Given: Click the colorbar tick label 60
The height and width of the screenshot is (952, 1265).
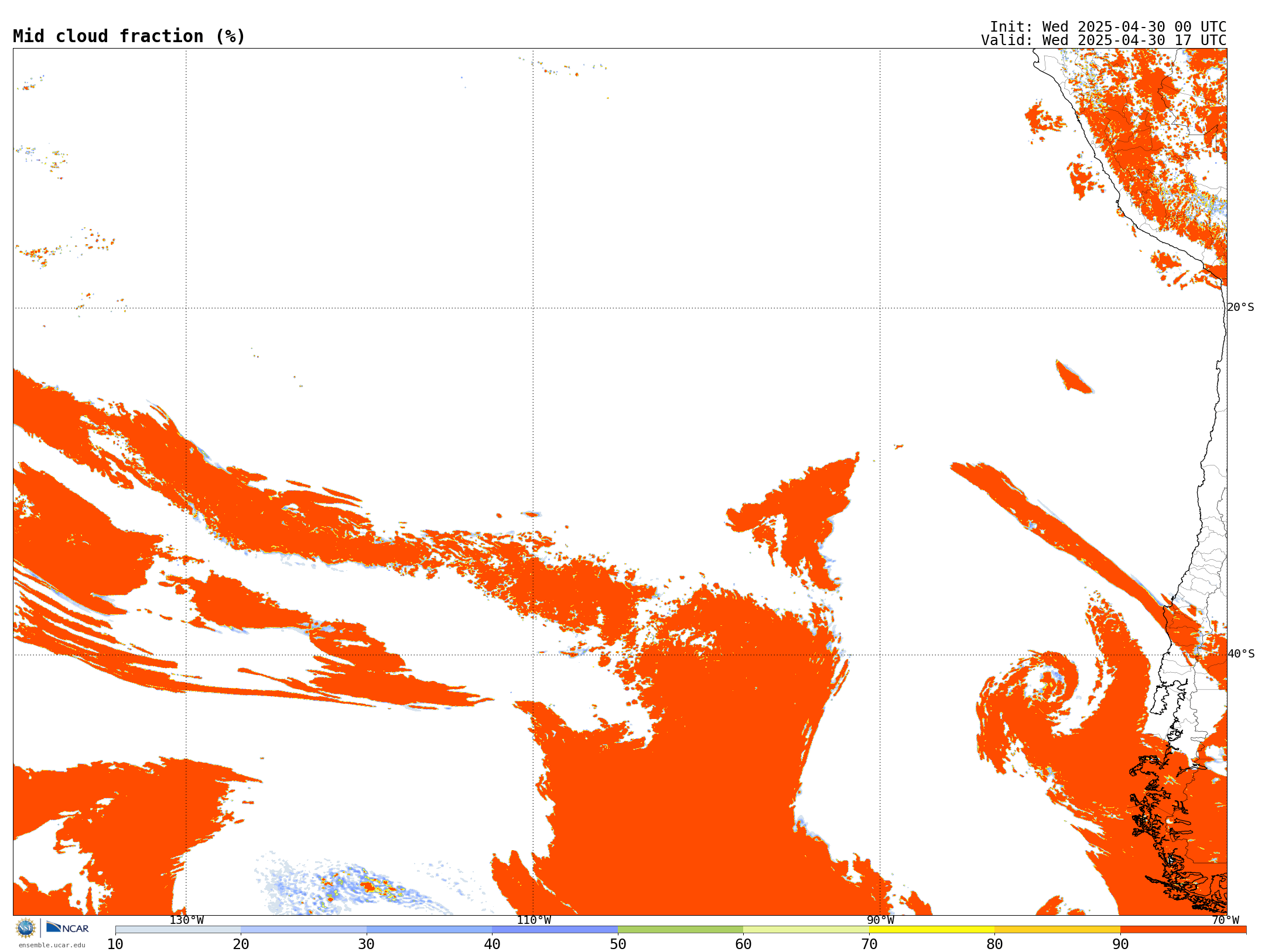Looking at the screenshot, I should tap(743, 944).
